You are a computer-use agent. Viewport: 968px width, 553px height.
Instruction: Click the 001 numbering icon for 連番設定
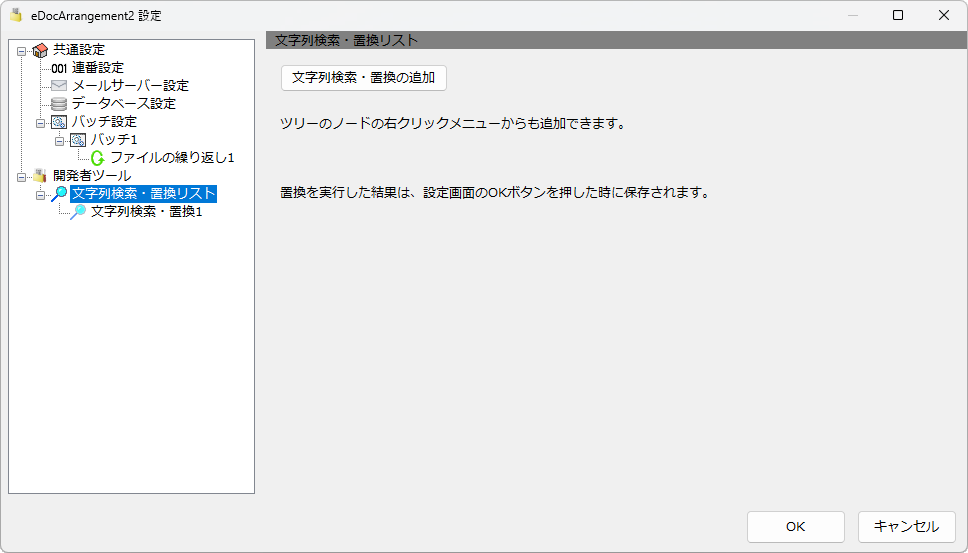(59, 69)
